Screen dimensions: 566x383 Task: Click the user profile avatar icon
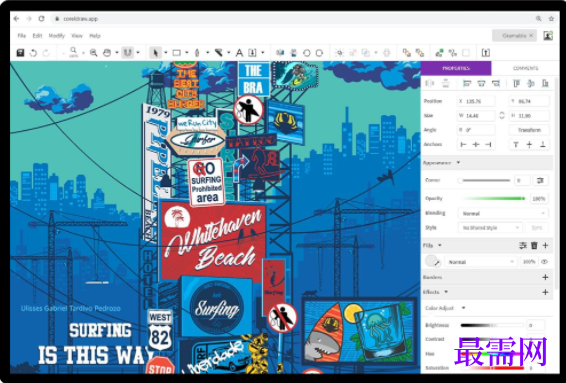point(548,35)
